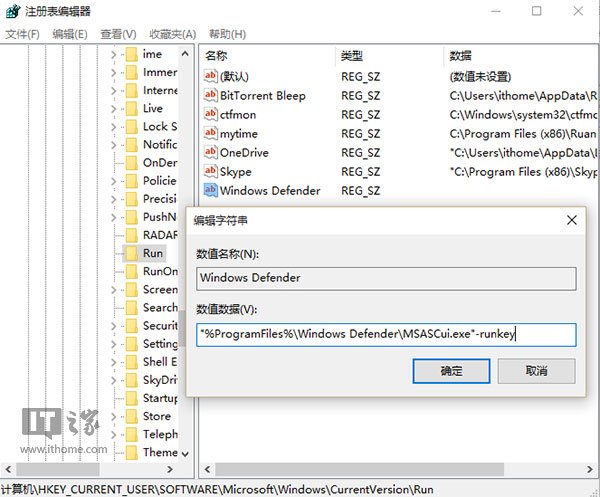Open the 编辑(E) menu

tap(70, 34)
